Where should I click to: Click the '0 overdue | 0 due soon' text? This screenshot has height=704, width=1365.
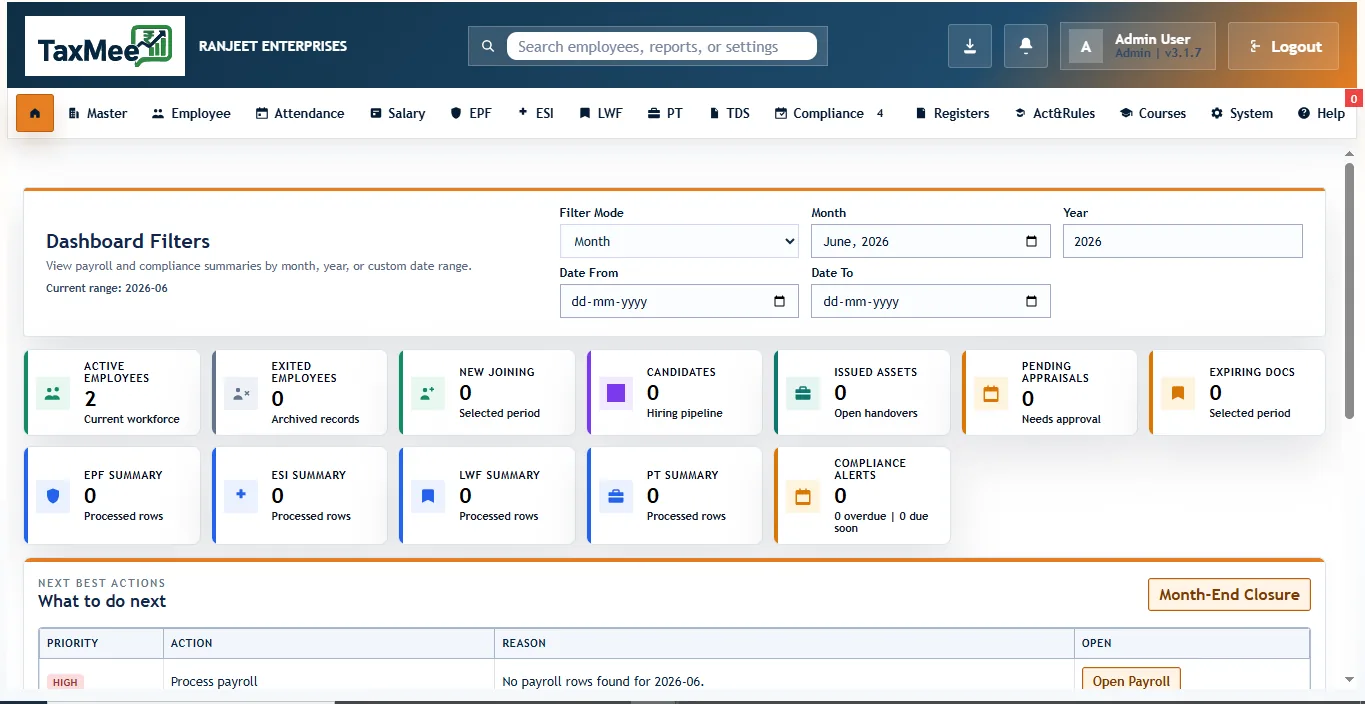tap(881, 522)
